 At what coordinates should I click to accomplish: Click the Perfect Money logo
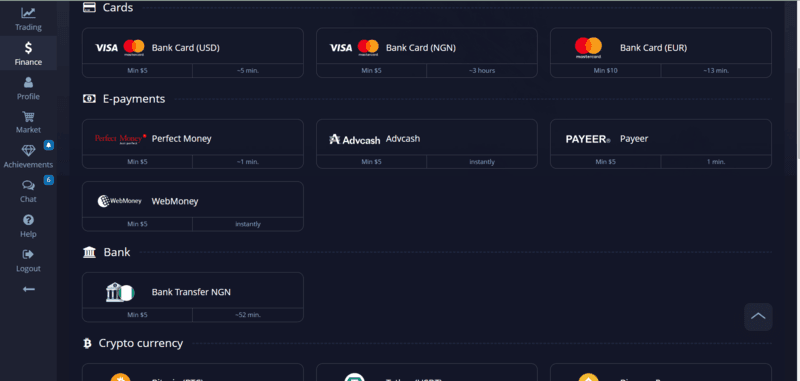120,139
